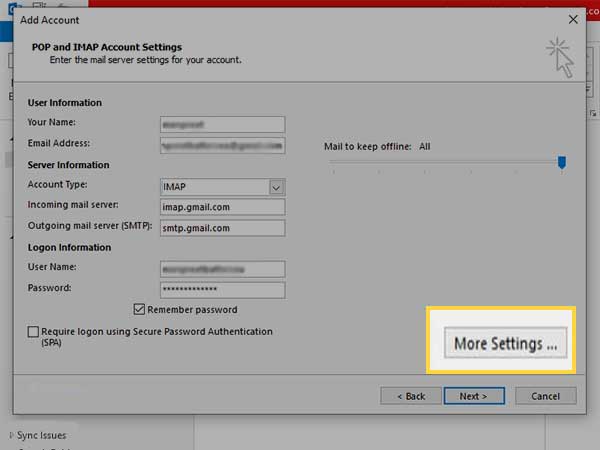This screenshot has height=450, width=600.
Task: Toggle the Remember password checkbox
Action: coord(139,309)
